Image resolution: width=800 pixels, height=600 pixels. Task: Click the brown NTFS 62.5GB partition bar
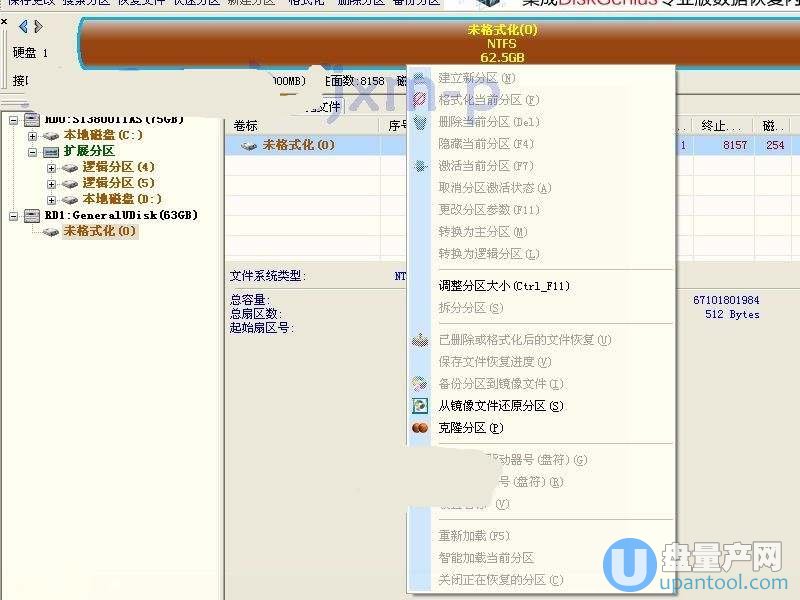click(439, 43)
